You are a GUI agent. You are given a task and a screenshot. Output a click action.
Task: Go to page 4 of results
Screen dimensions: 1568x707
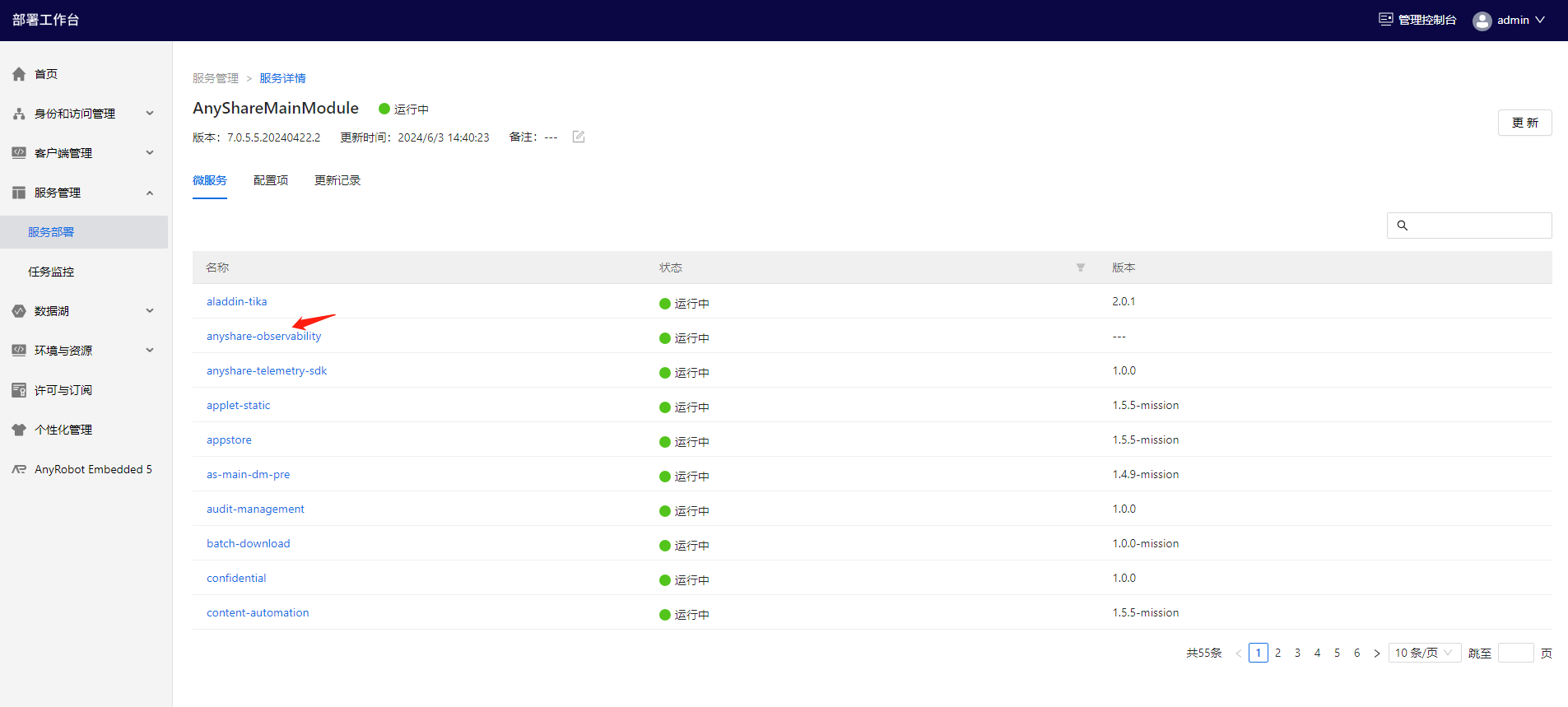pyautogui.click(x=1318, y=653)
